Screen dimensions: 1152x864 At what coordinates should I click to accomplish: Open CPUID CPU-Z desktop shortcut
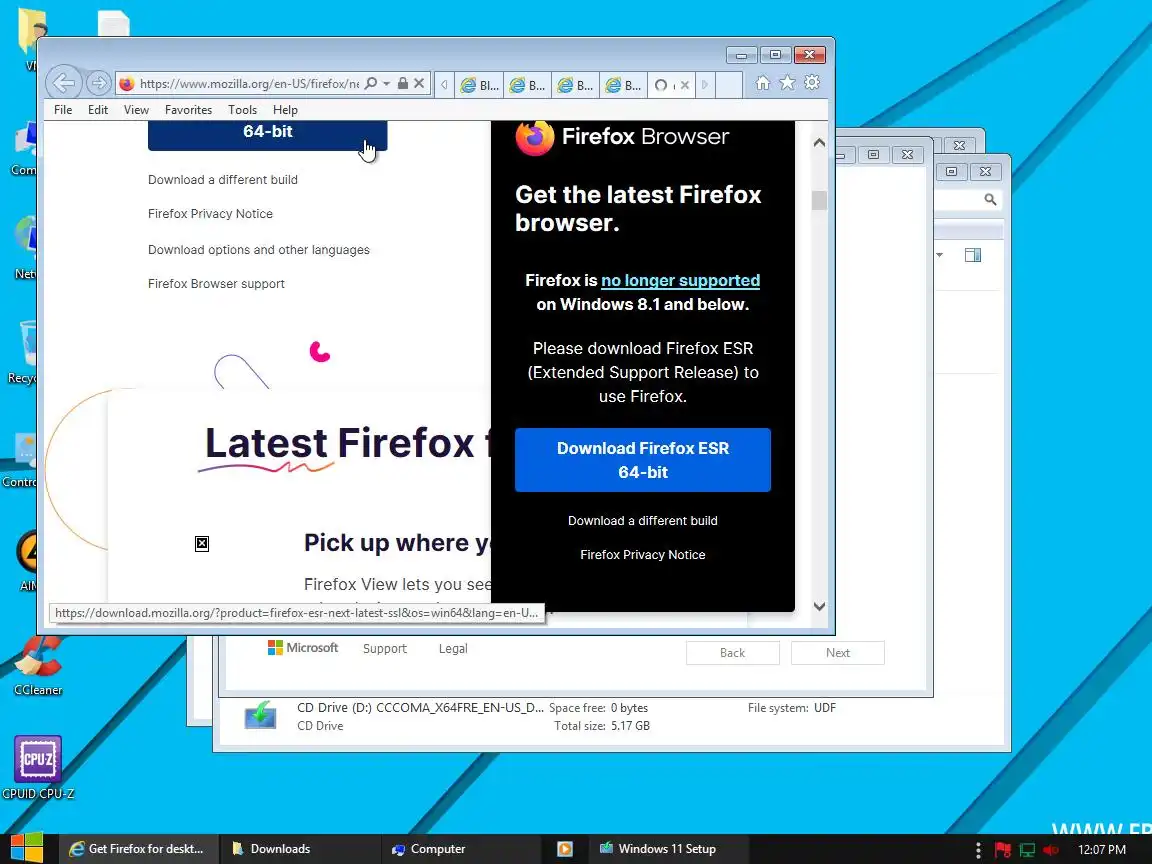38,768
